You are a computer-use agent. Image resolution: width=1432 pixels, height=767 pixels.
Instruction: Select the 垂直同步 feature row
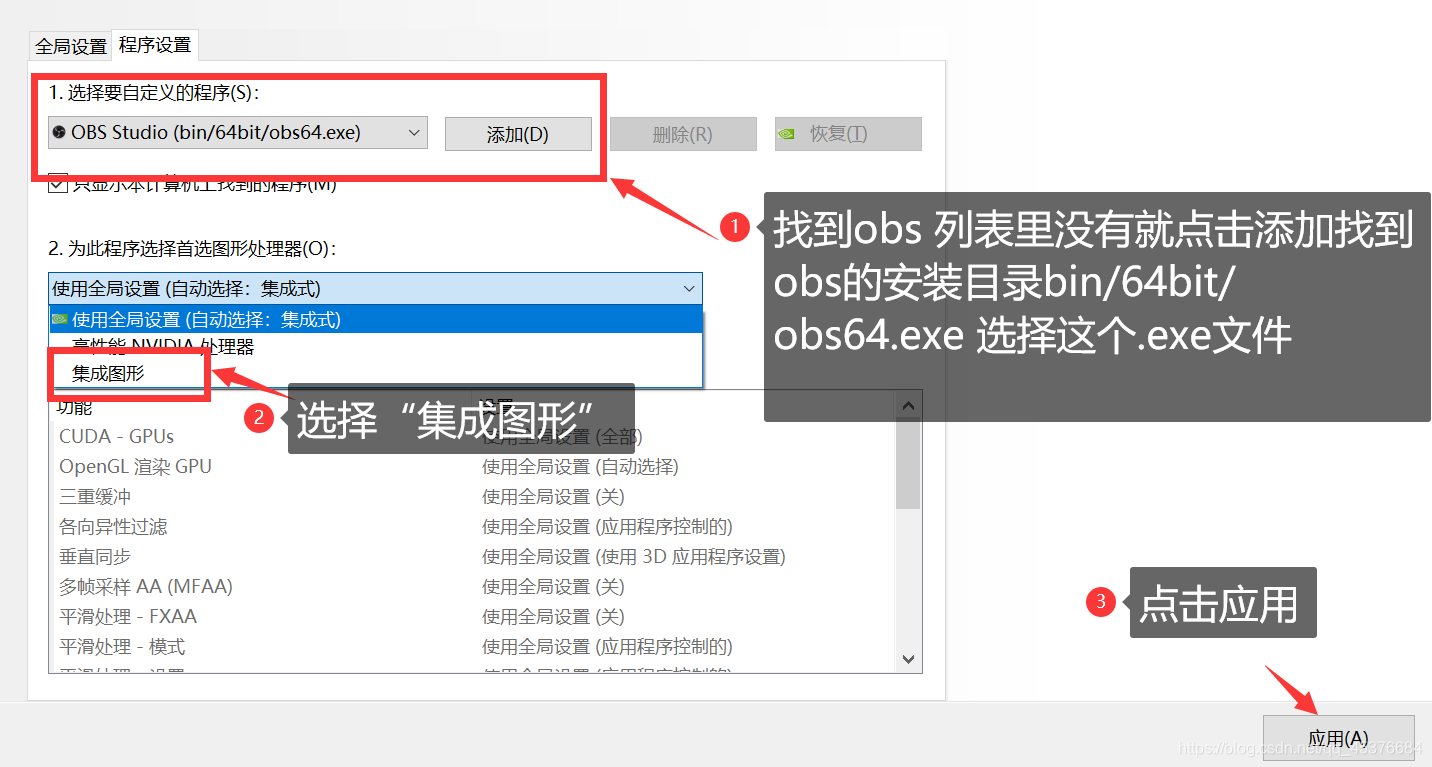(x=472, y=557)
